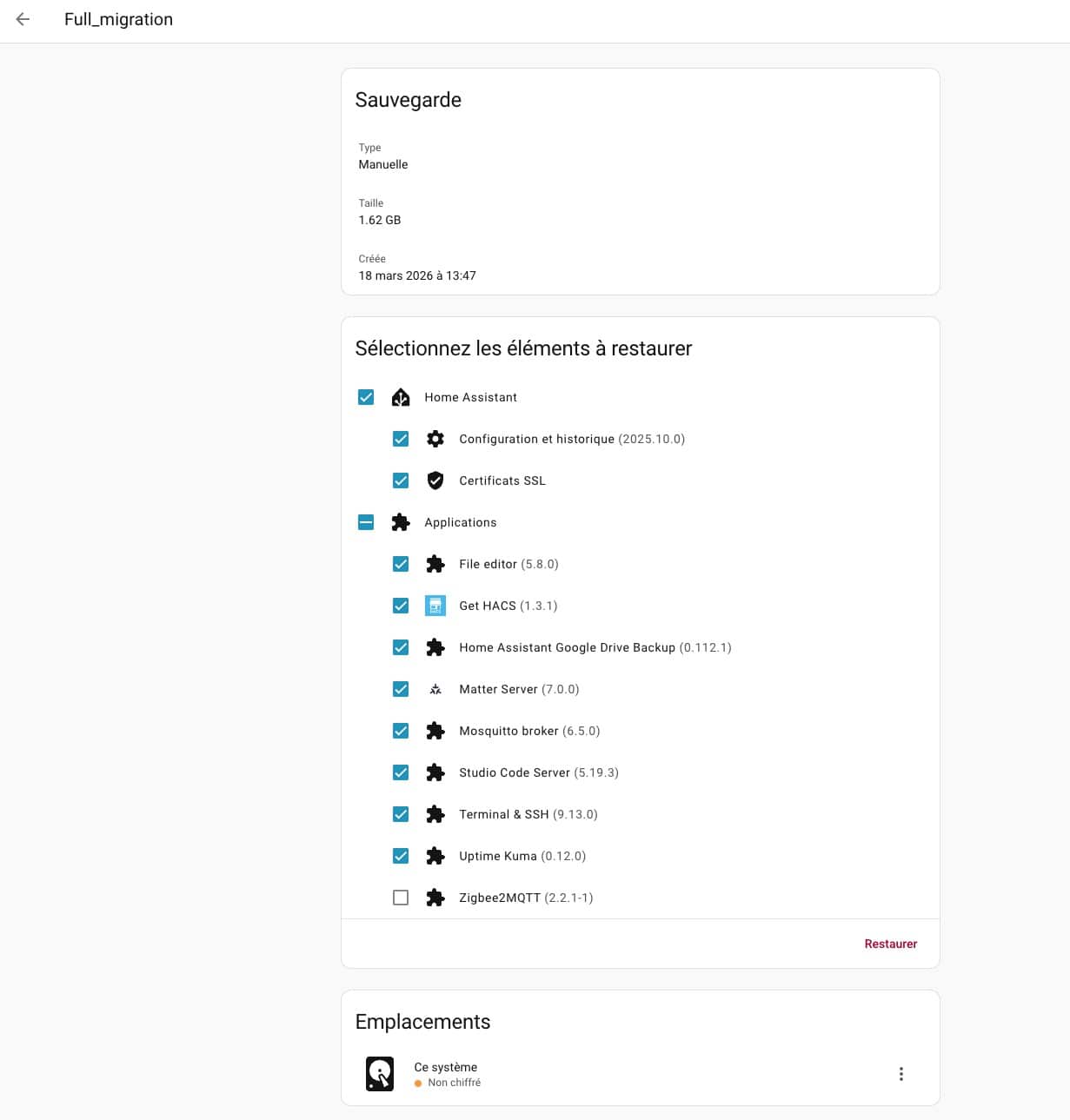The height and width of the screenshot is (1120, 1070).
Task: Click the Certificats SSL shield icon
Action: click(435, 480)
